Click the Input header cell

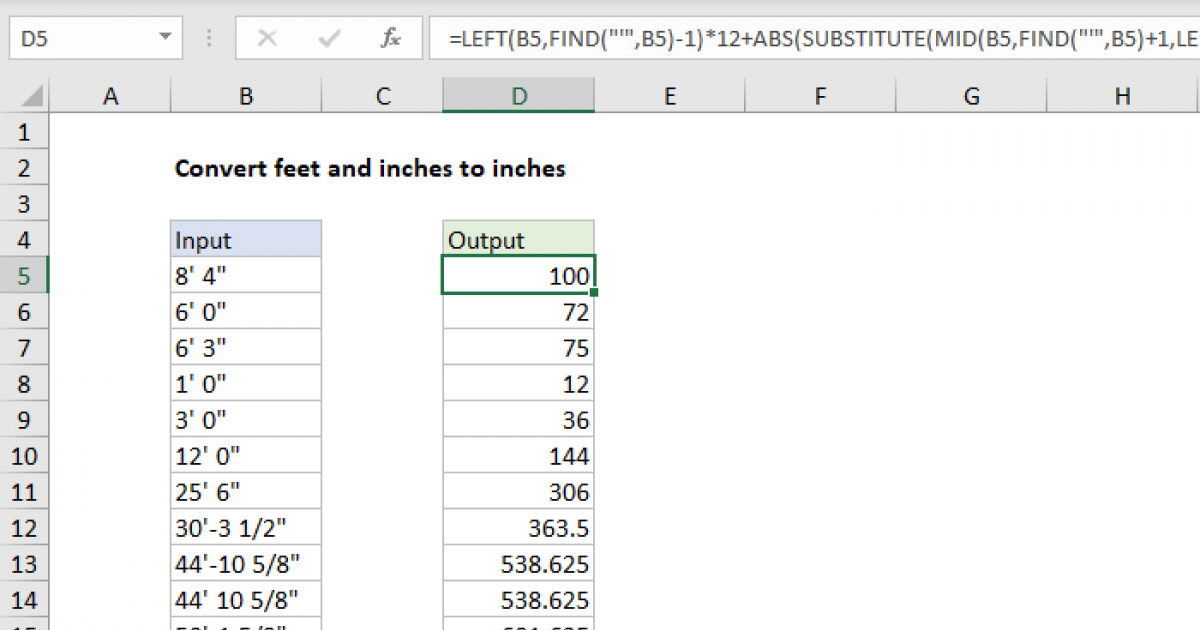tap(246, 240)
